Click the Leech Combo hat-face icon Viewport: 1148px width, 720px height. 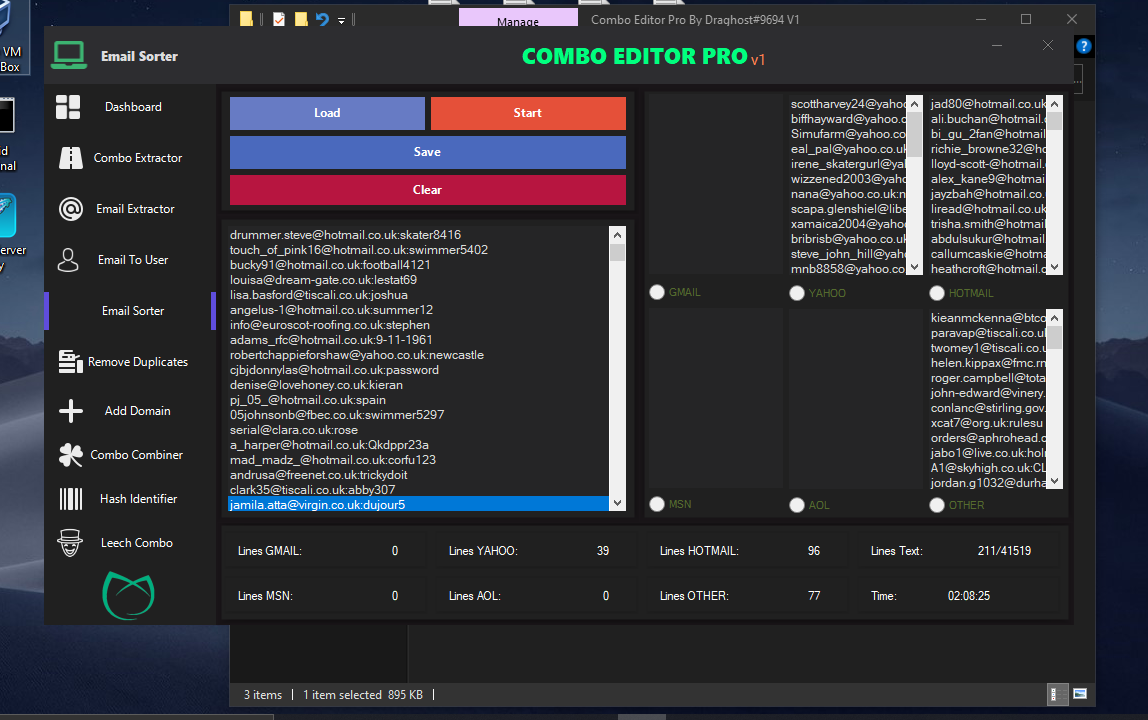(70, 543)
